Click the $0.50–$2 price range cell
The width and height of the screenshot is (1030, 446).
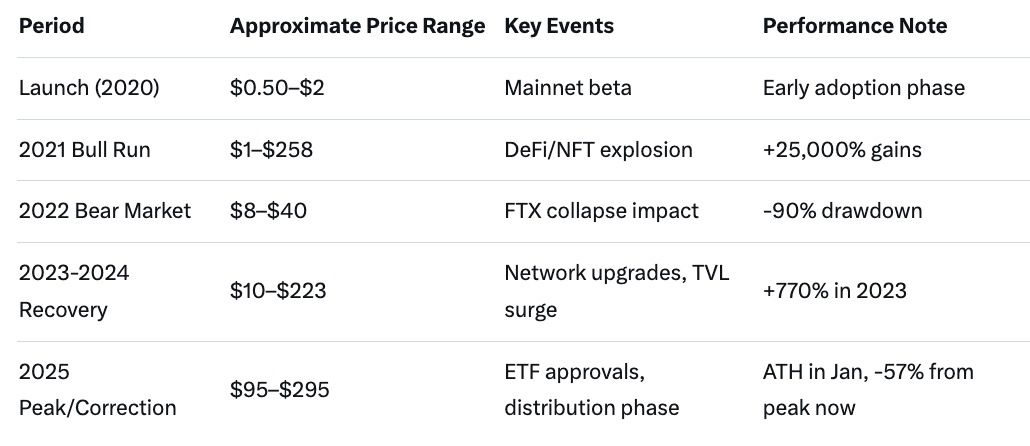pos(277,88)
